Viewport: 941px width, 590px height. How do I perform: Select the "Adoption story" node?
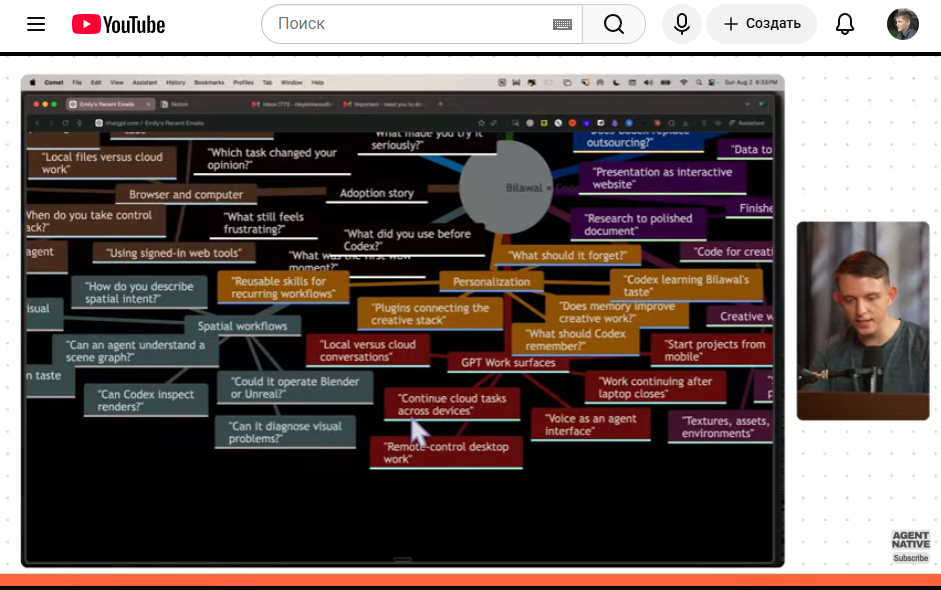377,193
